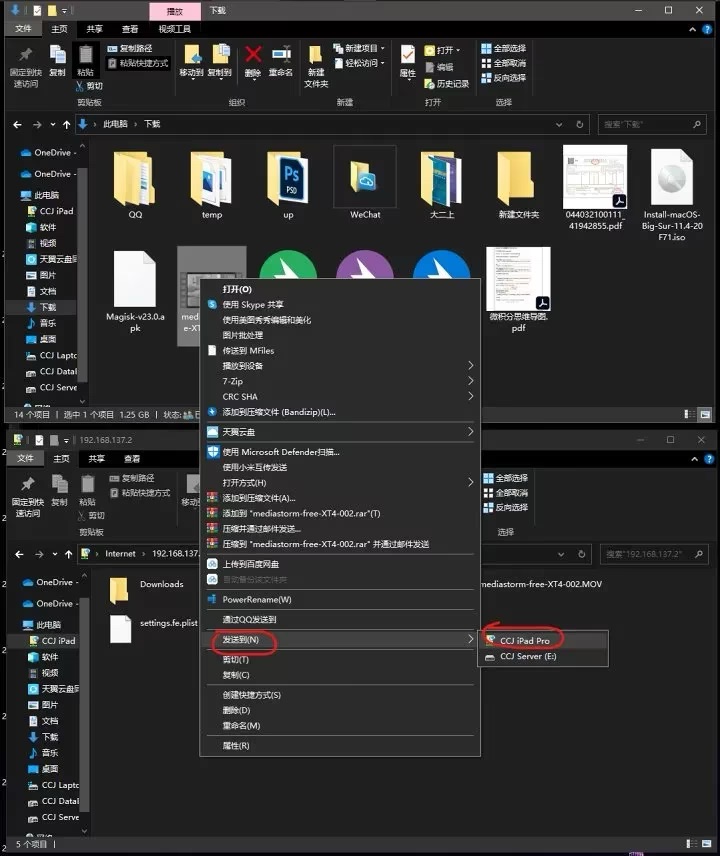Click 历史记录 in 下载 window ribbon
This screenshot has height=856, width=720.
pyautogui.click(x=446, y=84)
